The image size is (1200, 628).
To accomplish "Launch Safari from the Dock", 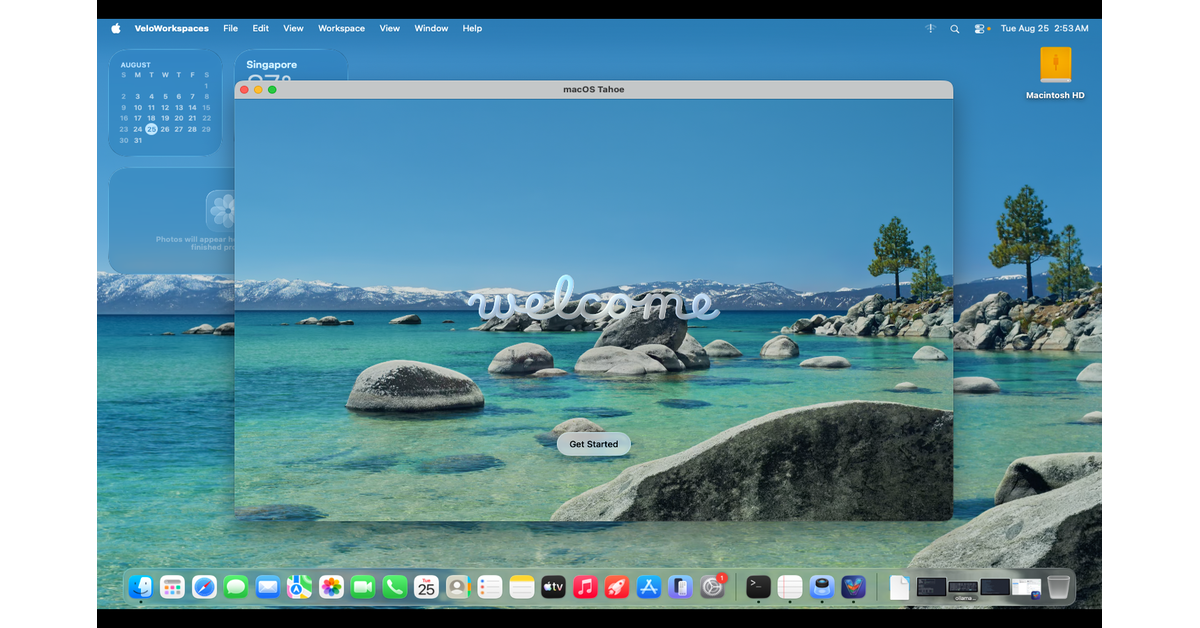I will [x=204, y=587].
